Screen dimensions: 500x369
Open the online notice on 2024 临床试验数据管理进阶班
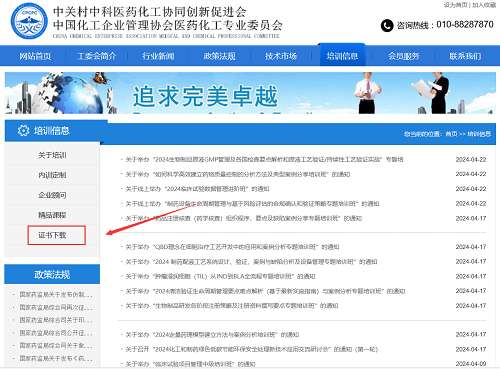(197, 189)
